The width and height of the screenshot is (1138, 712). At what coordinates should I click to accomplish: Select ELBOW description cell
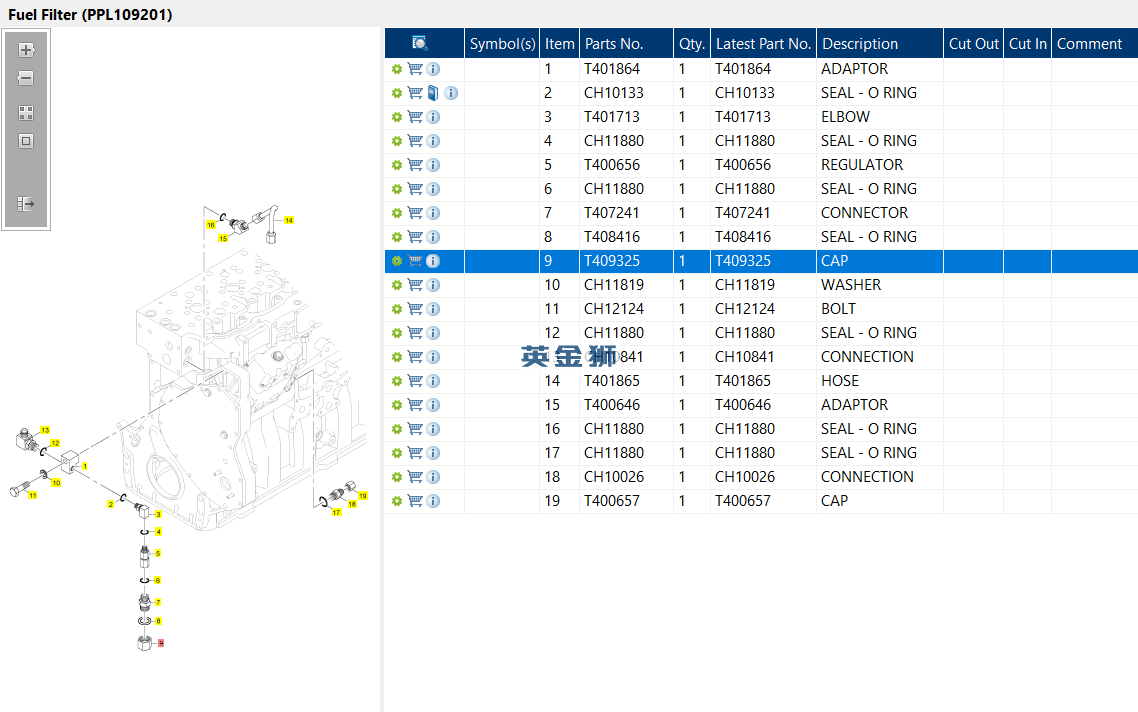(880, 117)
